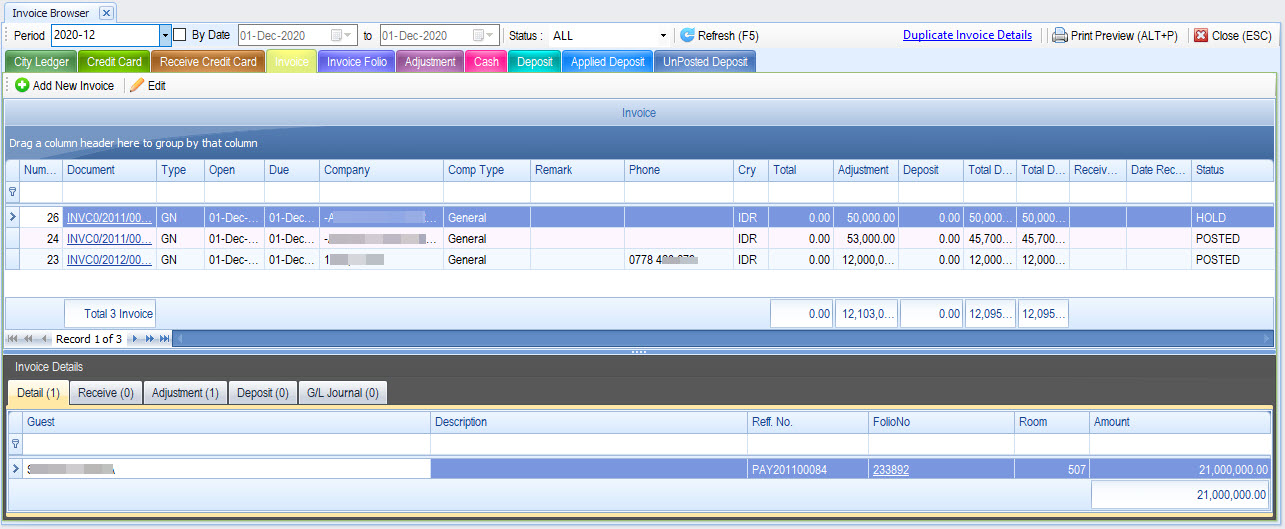The height and width of the screenshot is (529, 1285).
Task: Switch to the Adjustment (1) details tab
Action: click(185, 393)
